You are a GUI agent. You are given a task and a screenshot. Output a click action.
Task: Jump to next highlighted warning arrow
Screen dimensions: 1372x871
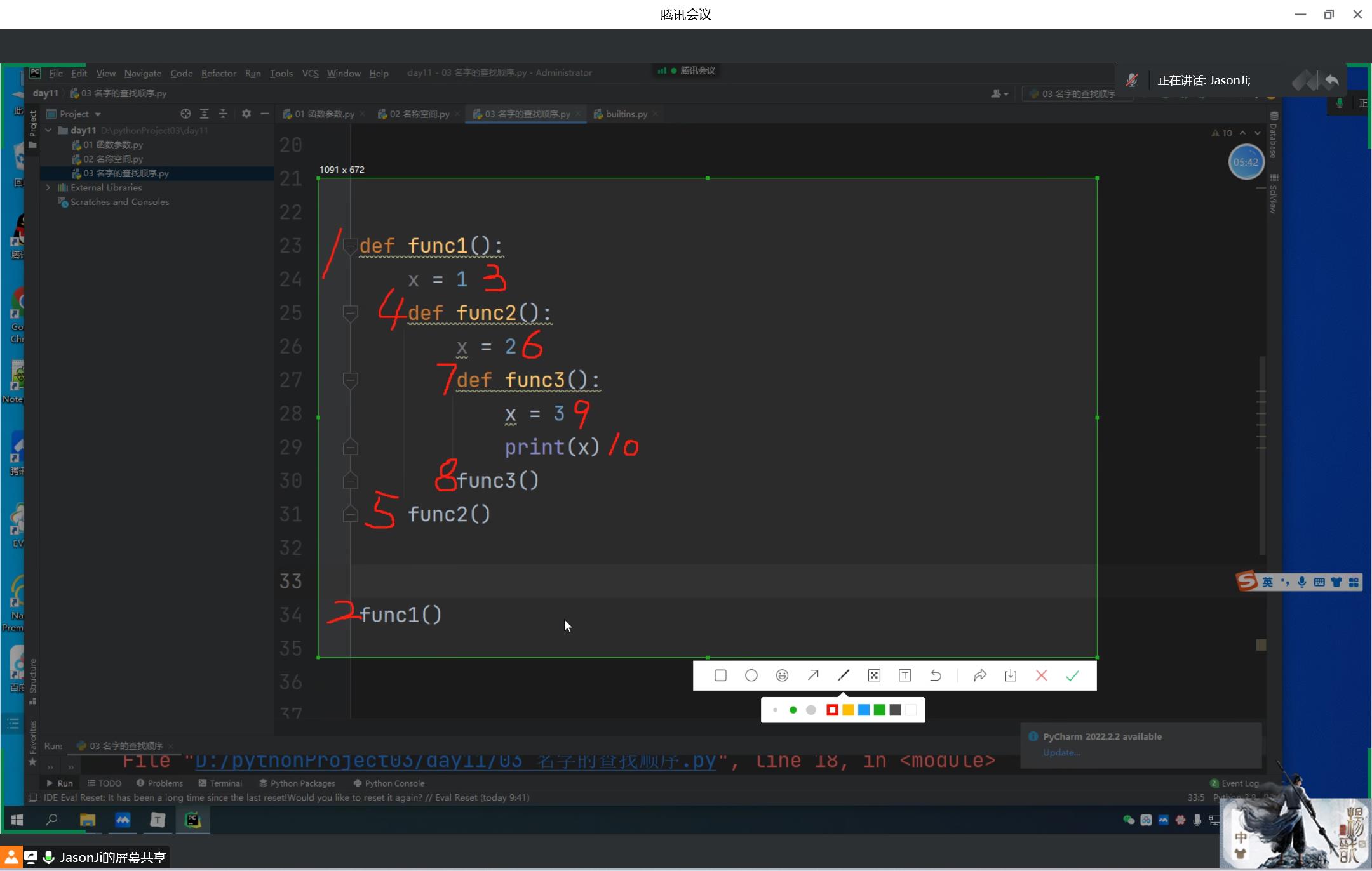[x=1257, y=133]
